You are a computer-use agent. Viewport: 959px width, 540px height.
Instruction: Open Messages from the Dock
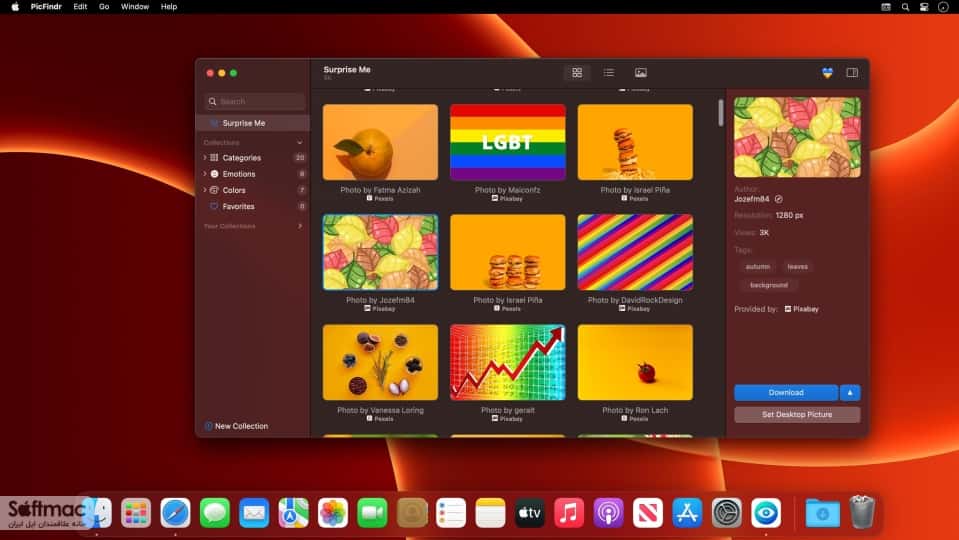coord(215,512)
